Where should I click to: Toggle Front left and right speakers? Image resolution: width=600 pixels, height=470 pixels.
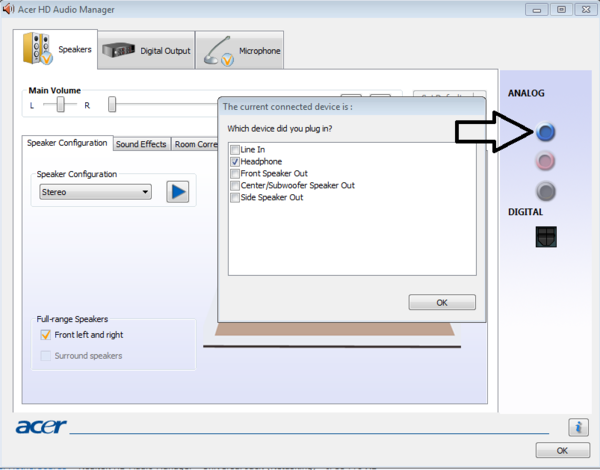coord(45,335)
